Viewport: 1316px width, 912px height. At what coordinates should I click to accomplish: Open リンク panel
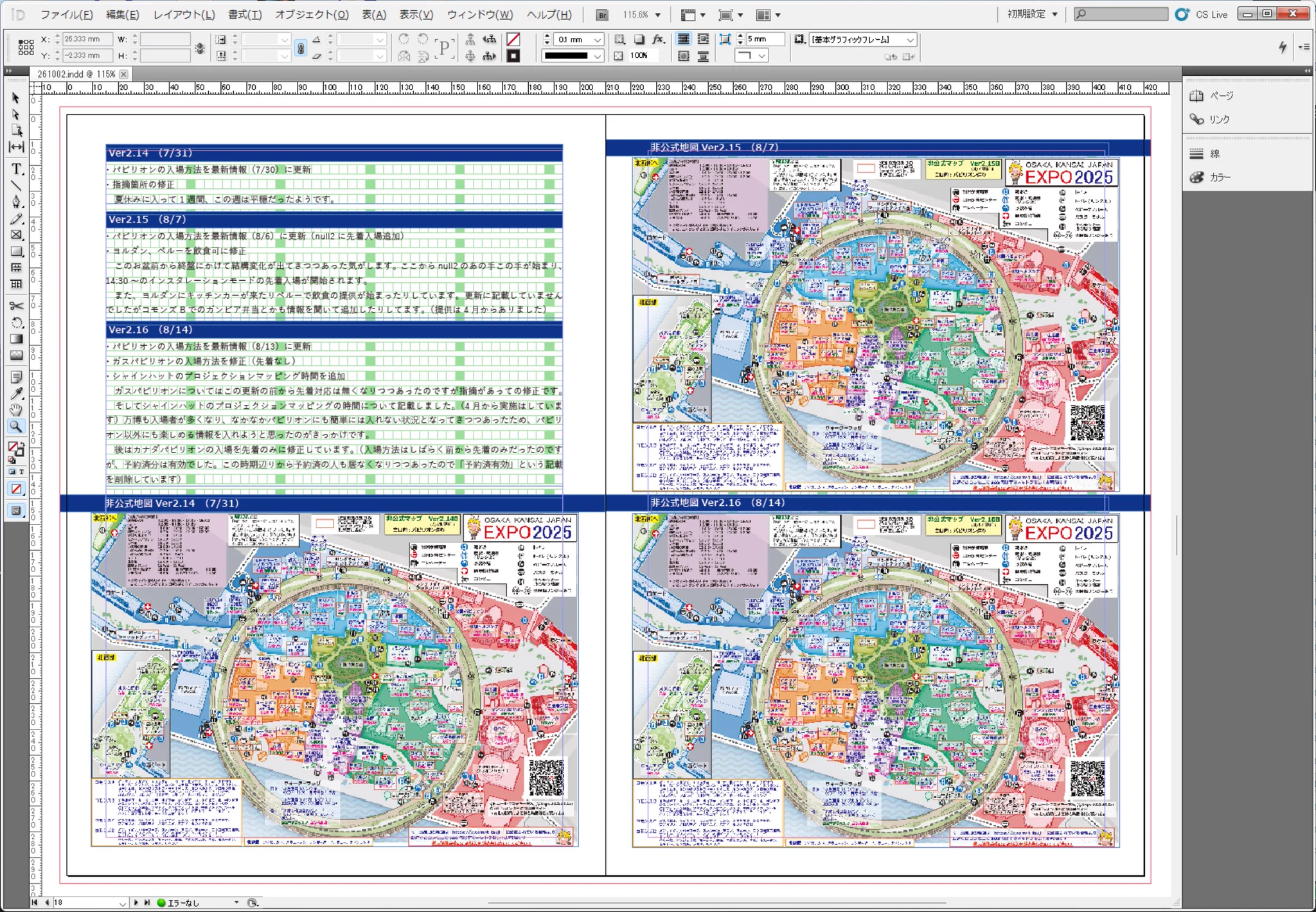click(1210, 120)
